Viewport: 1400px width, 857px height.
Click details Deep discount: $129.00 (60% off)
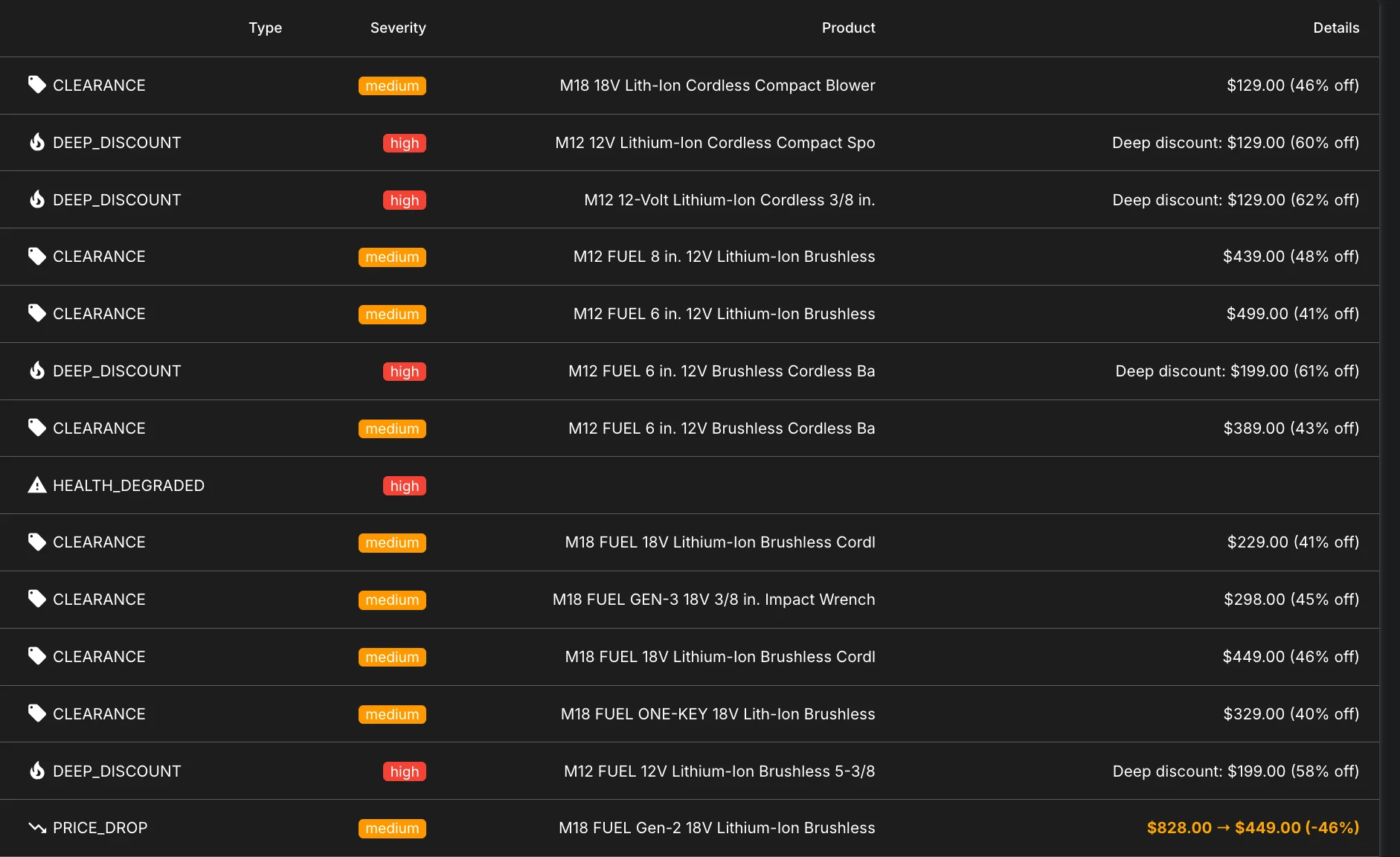(x=1236, y=143)
